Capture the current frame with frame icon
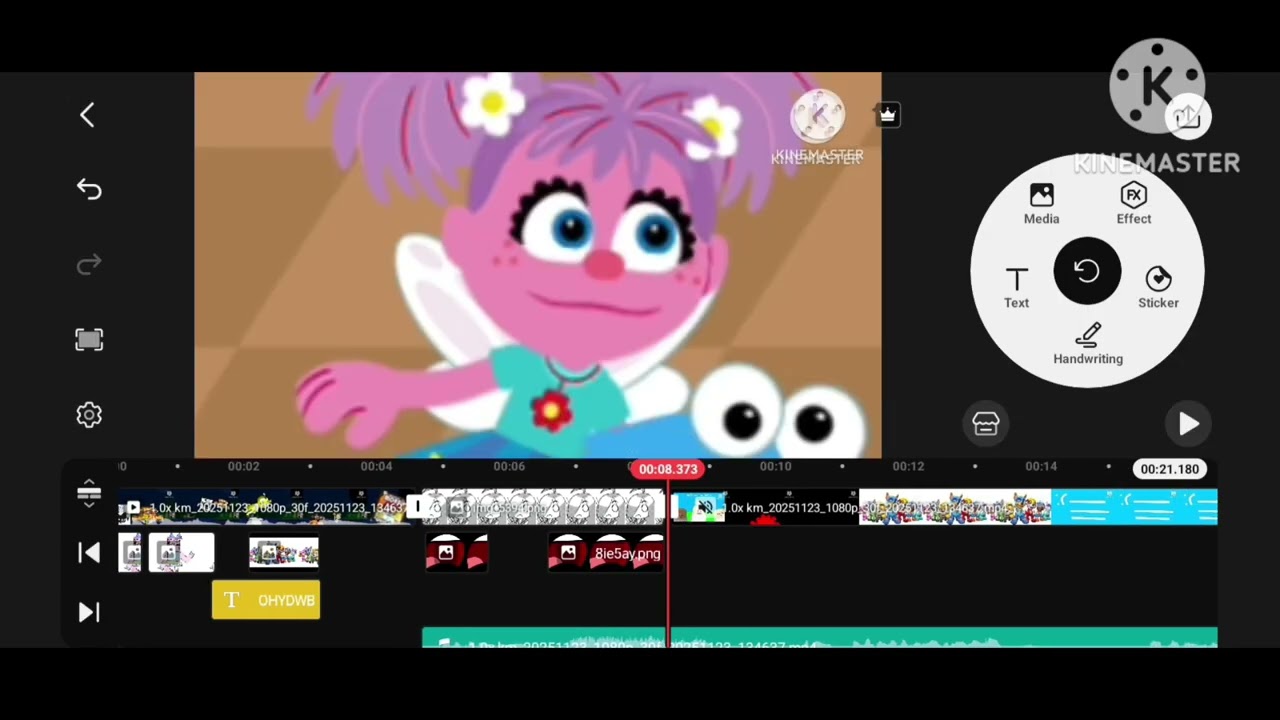 (x=89, y=340)
